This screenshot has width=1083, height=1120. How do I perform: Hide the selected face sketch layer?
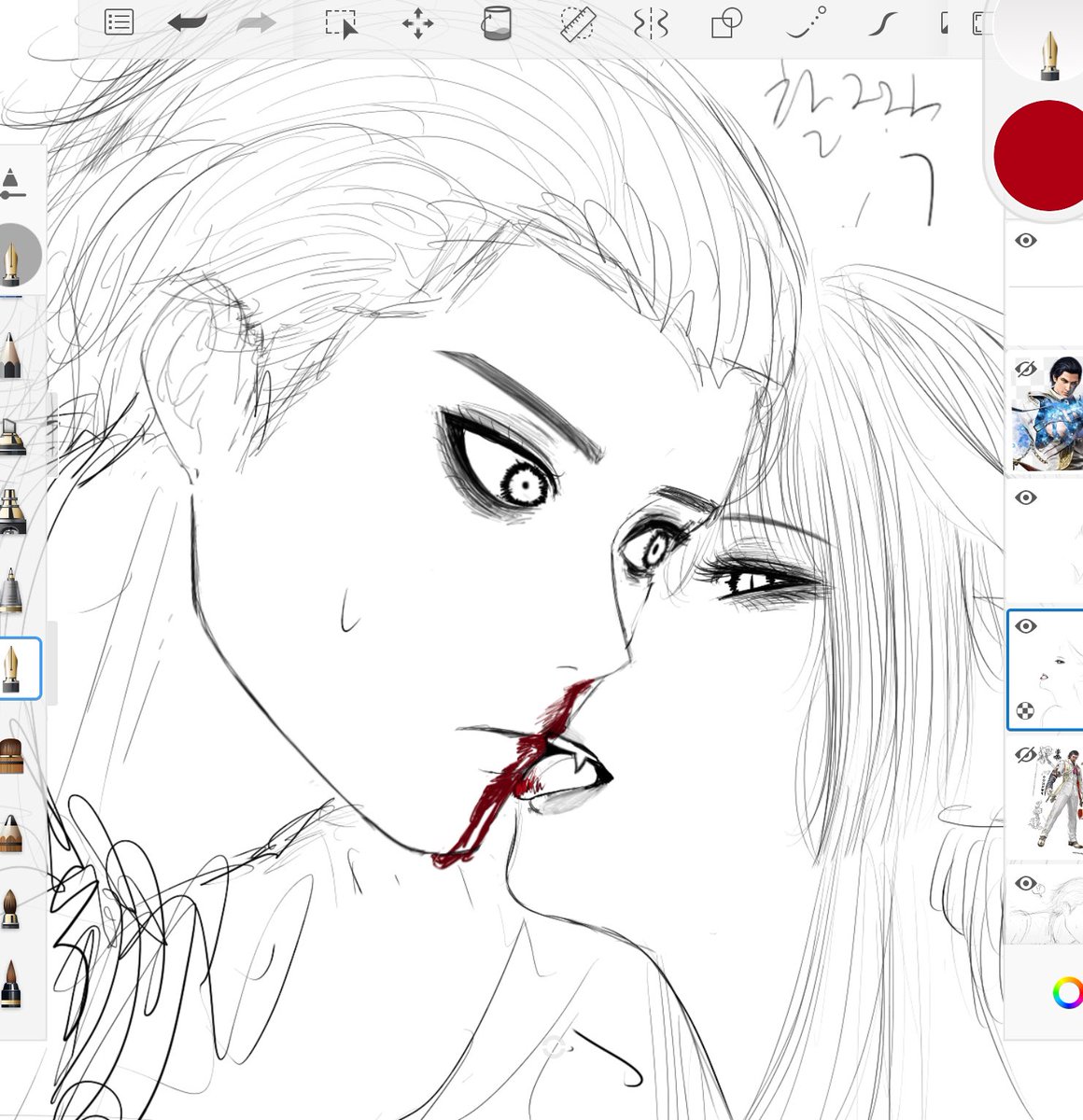(1026, 626)
